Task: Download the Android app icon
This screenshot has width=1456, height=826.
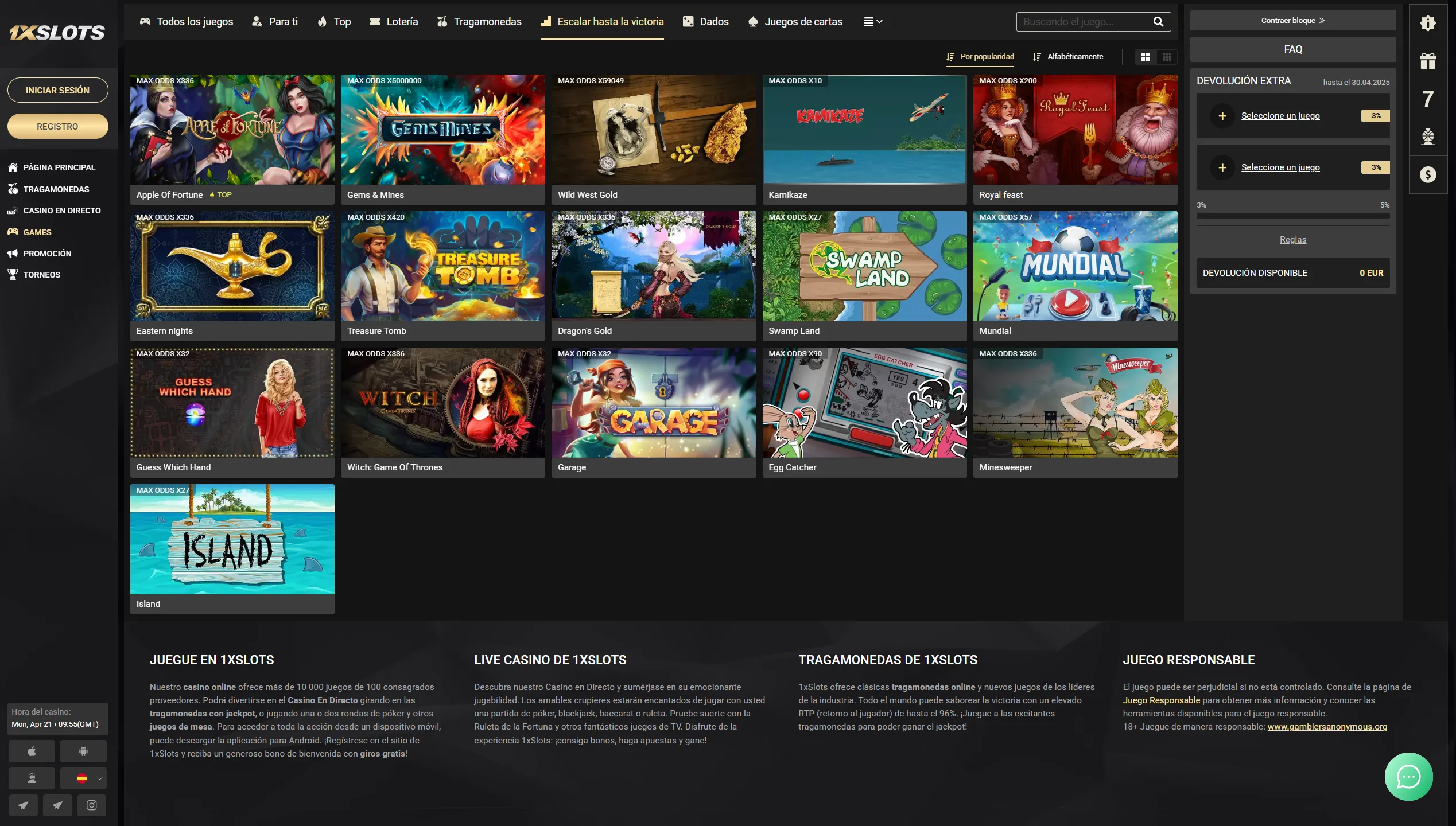Action: (83, 751)
